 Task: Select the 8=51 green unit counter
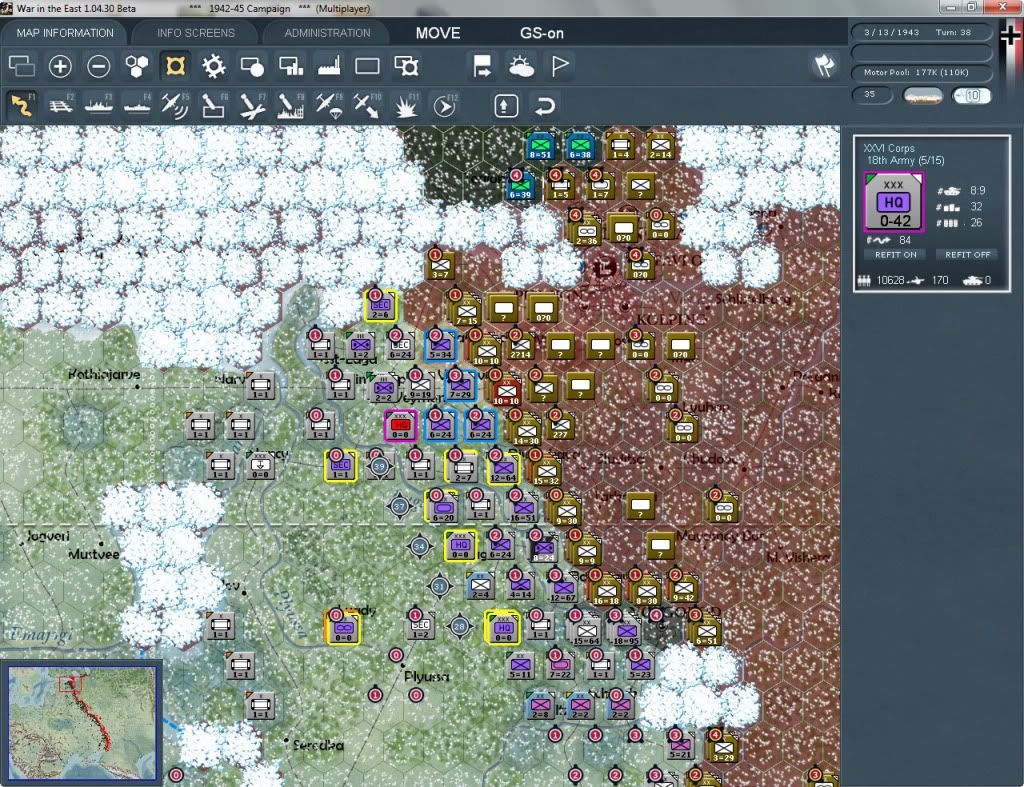click(x=540, y=147)
